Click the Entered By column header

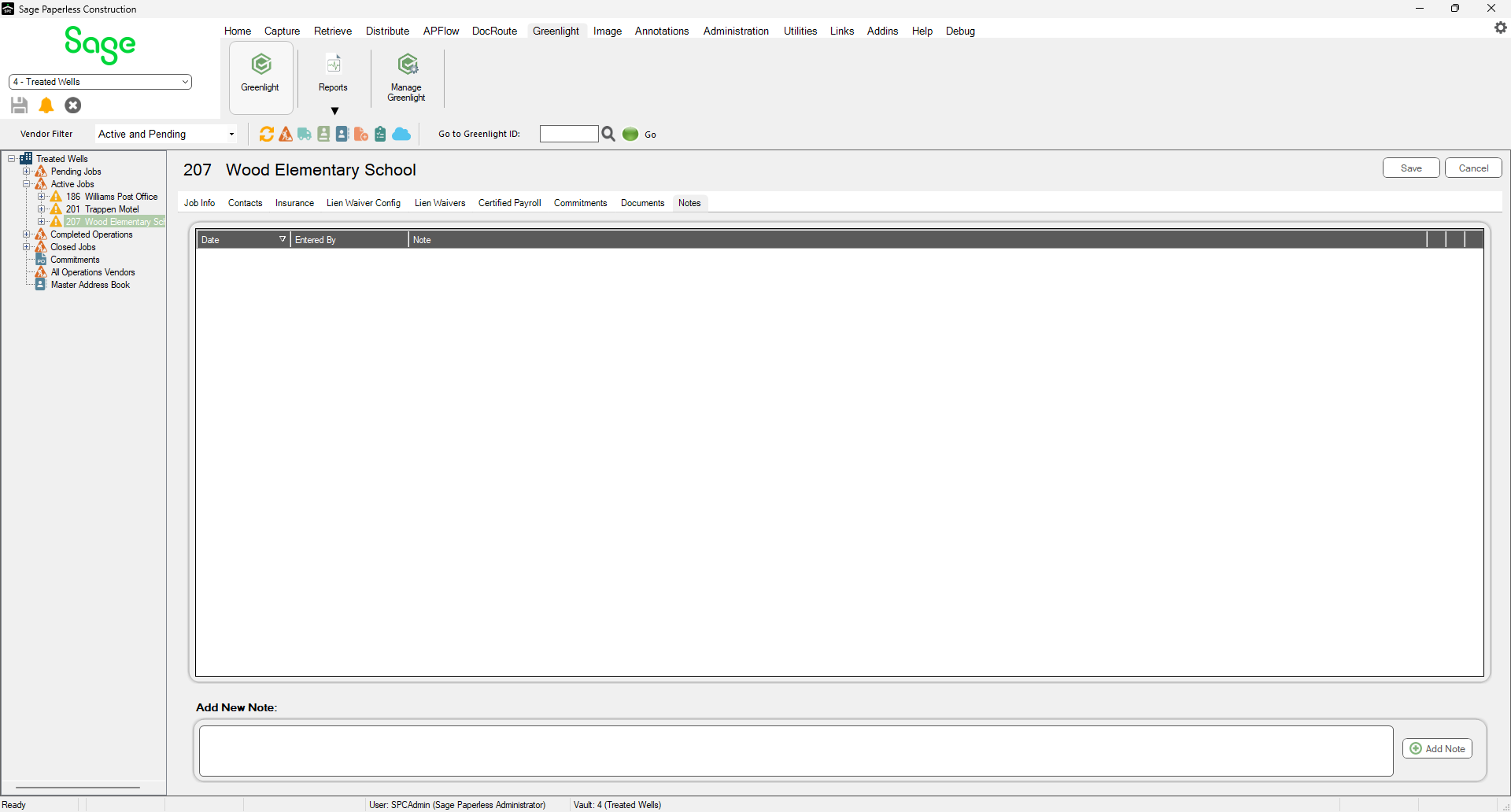(x=349, y=239)
